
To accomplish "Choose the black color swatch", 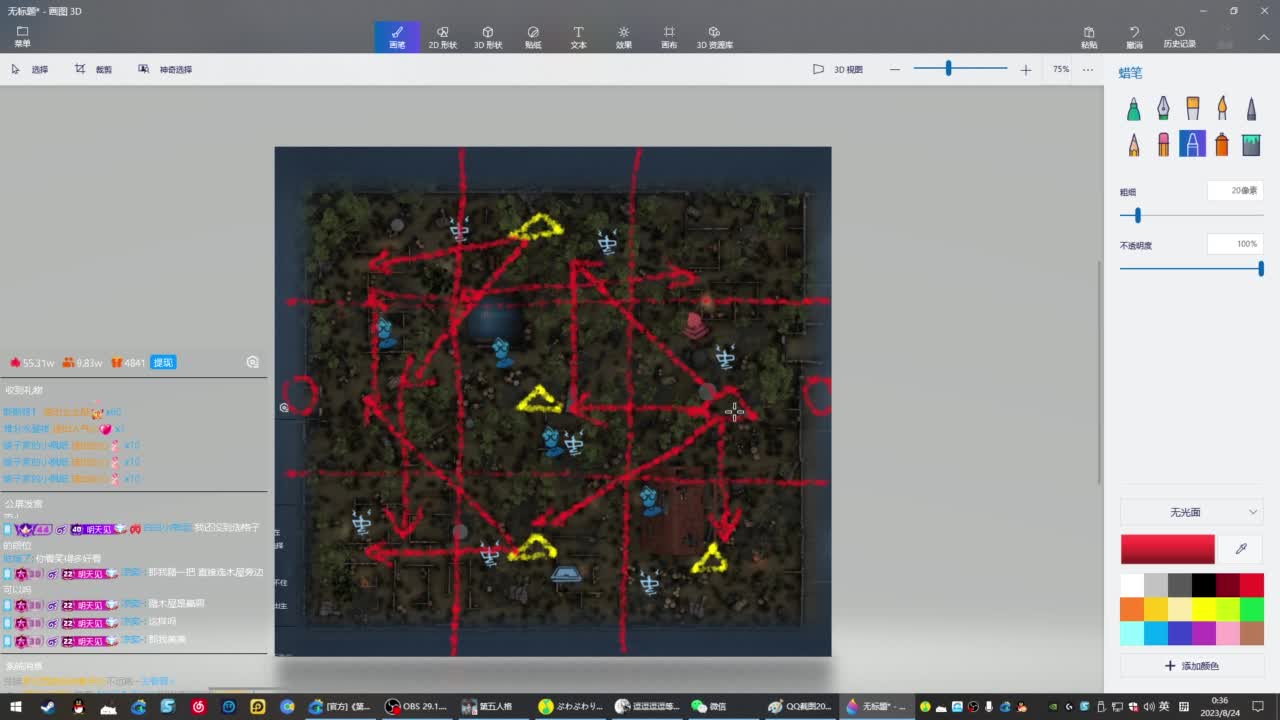I will [x=1204, y=585].
